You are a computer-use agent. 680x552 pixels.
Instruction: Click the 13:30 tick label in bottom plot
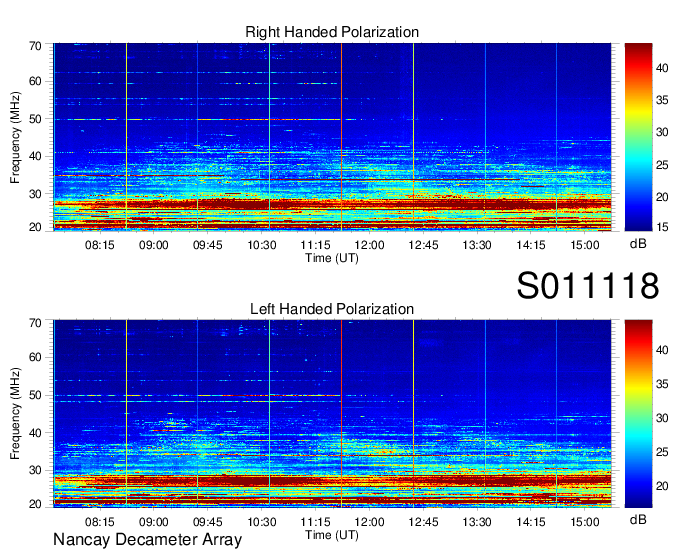477,522
